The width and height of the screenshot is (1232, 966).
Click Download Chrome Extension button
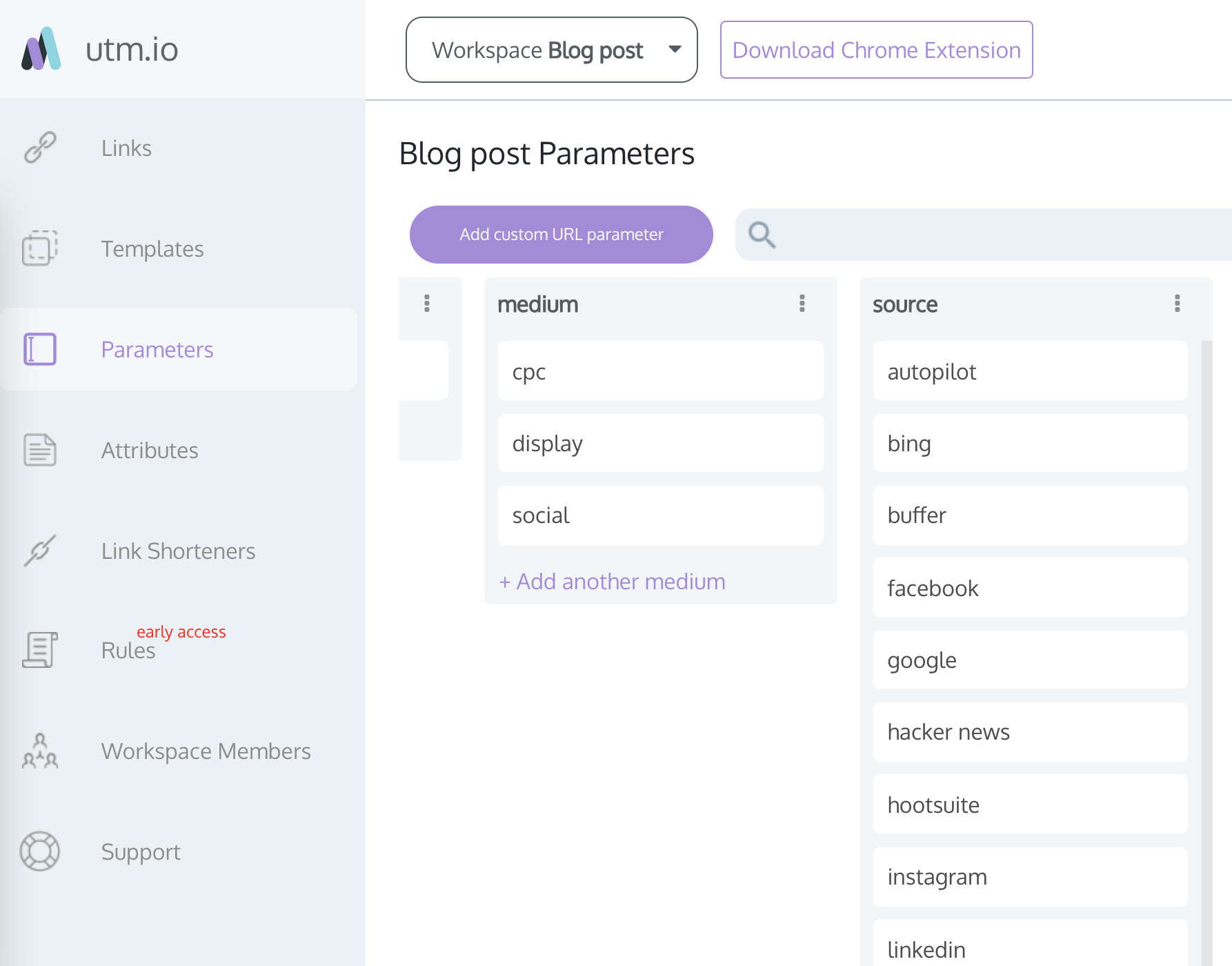(877, 50)
